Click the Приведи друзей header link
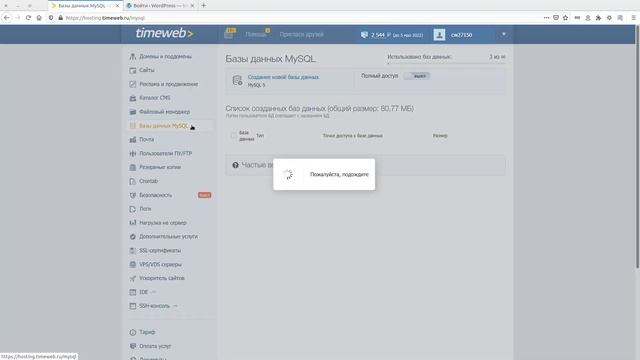The height and width of the screenshot is (360, 640). click(302, 35)
